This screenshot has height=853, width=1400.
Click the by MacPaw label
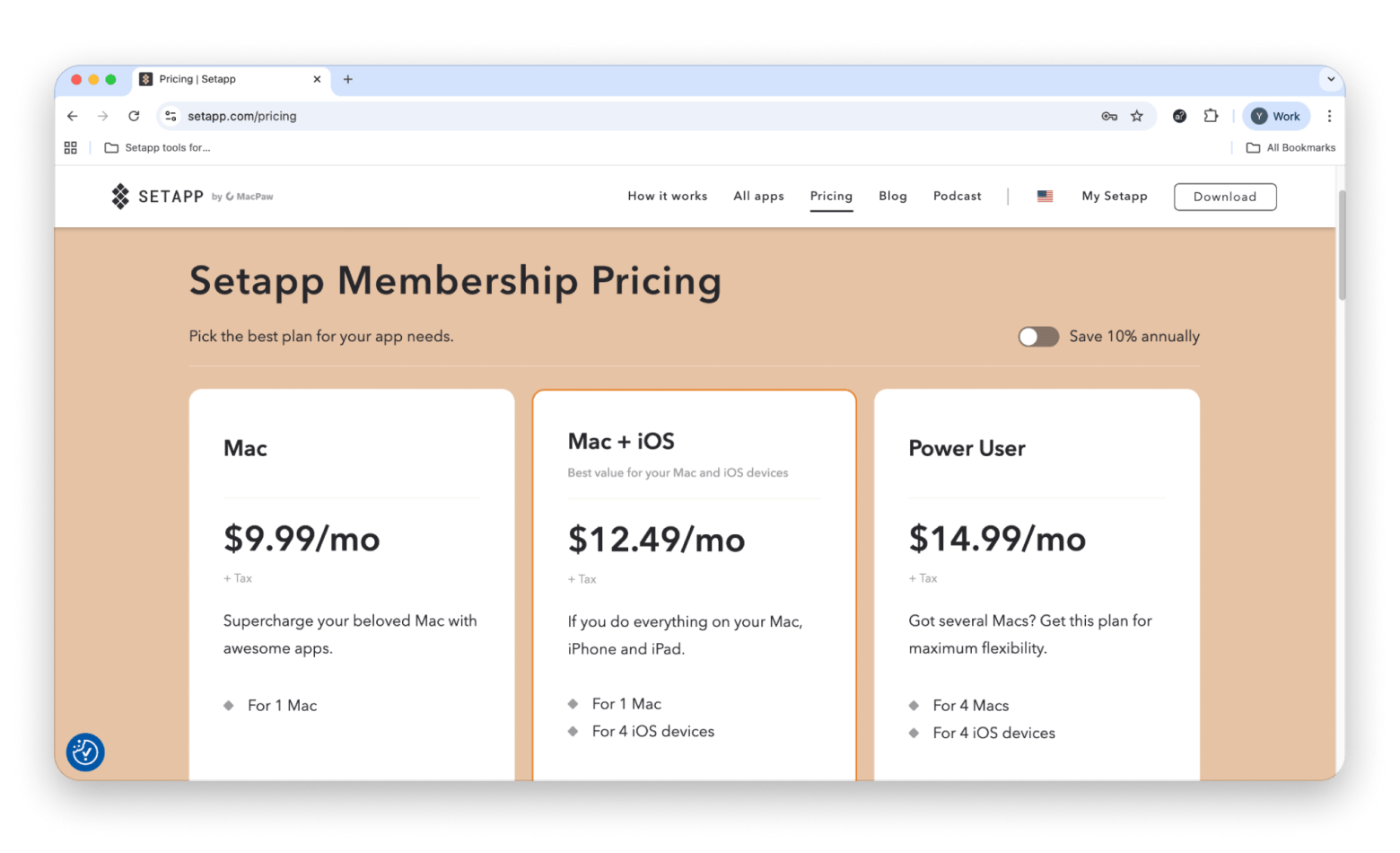pos(242,197)
